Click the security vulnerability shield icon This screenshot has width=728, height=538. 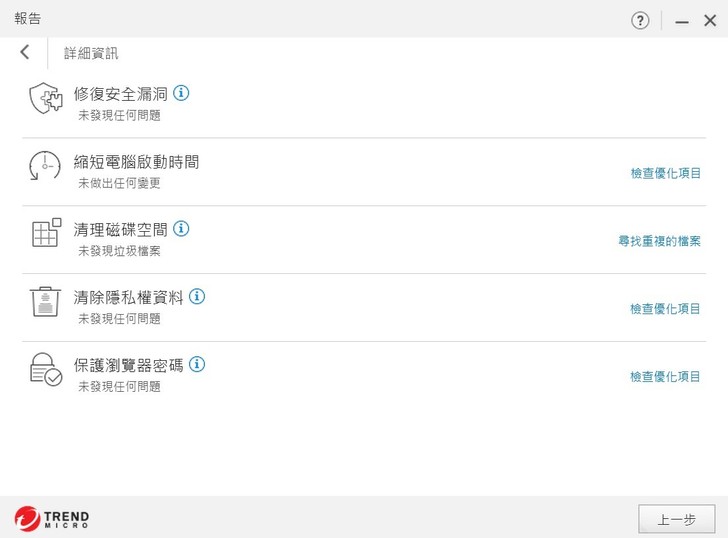pos(45,98)
